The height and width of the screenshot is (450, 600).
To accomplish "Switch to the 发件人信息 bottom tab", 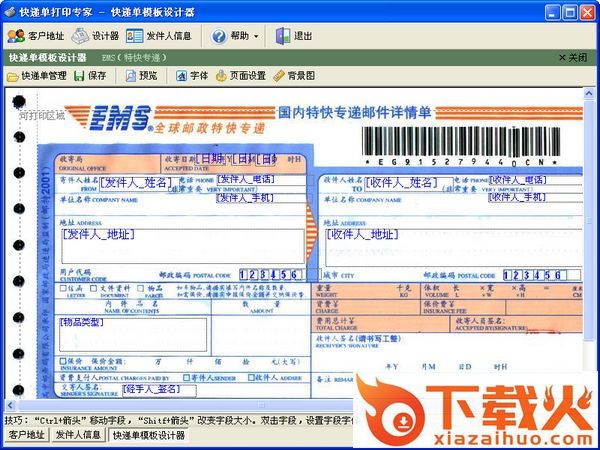I will pyautogui.click(x=78, y=435).
